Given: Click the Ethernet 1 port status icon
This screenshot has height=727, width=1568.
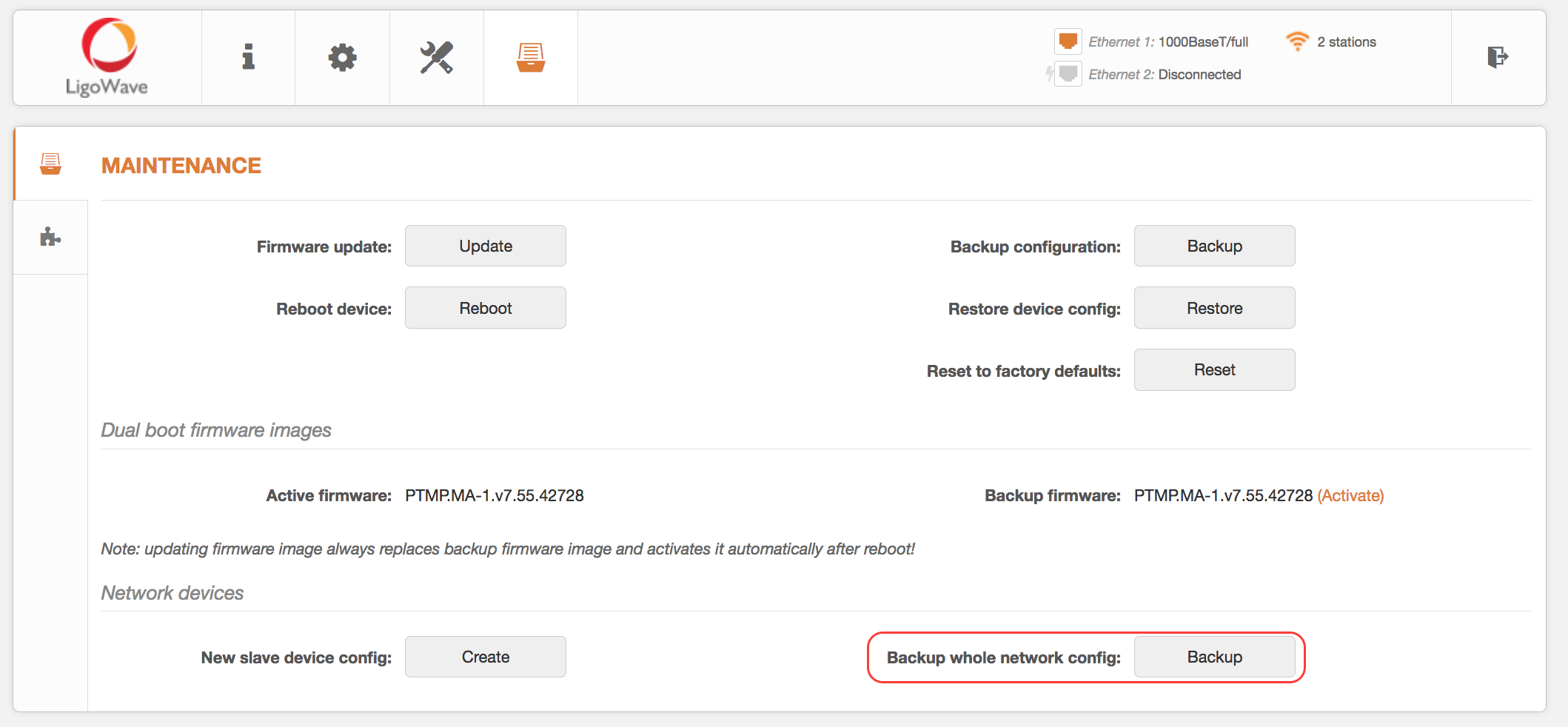Looking at the screenshot, I should 1067,41.
